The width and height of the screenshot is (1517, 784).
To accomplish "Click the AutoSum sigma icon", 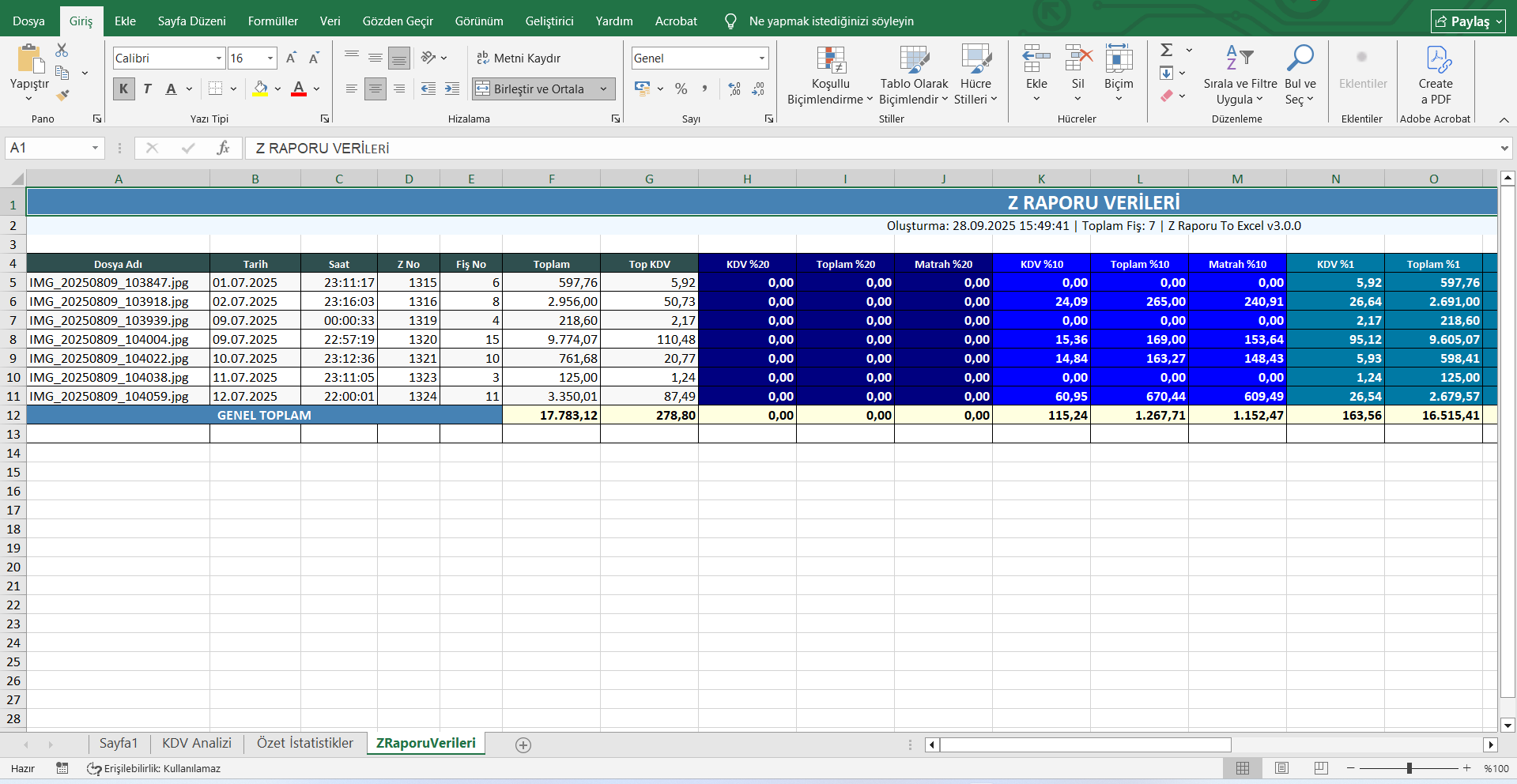I will click(1167, 51).
